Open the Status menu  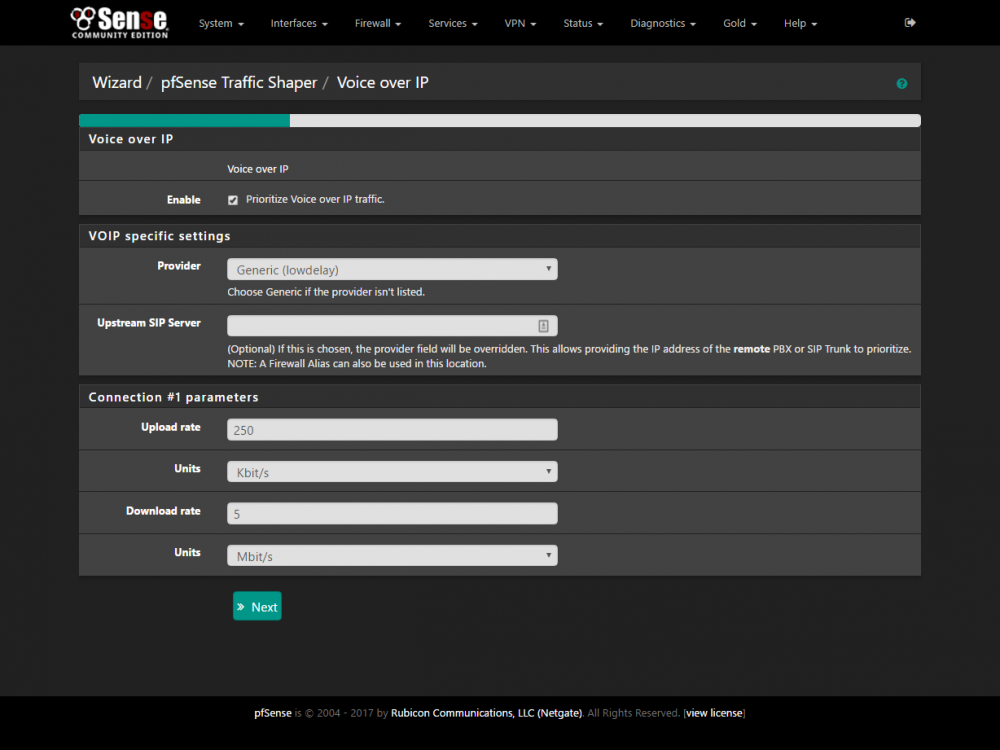(583, 24)
